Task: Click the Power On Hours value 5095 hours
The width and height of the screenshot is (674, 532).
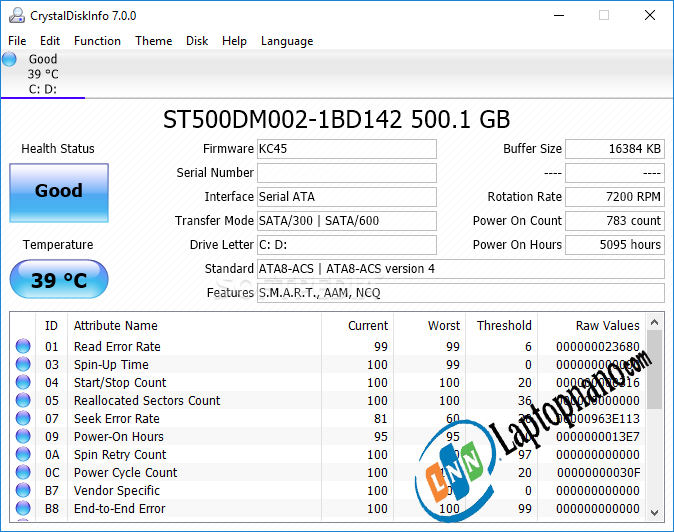Action: (x=615, y=245)
